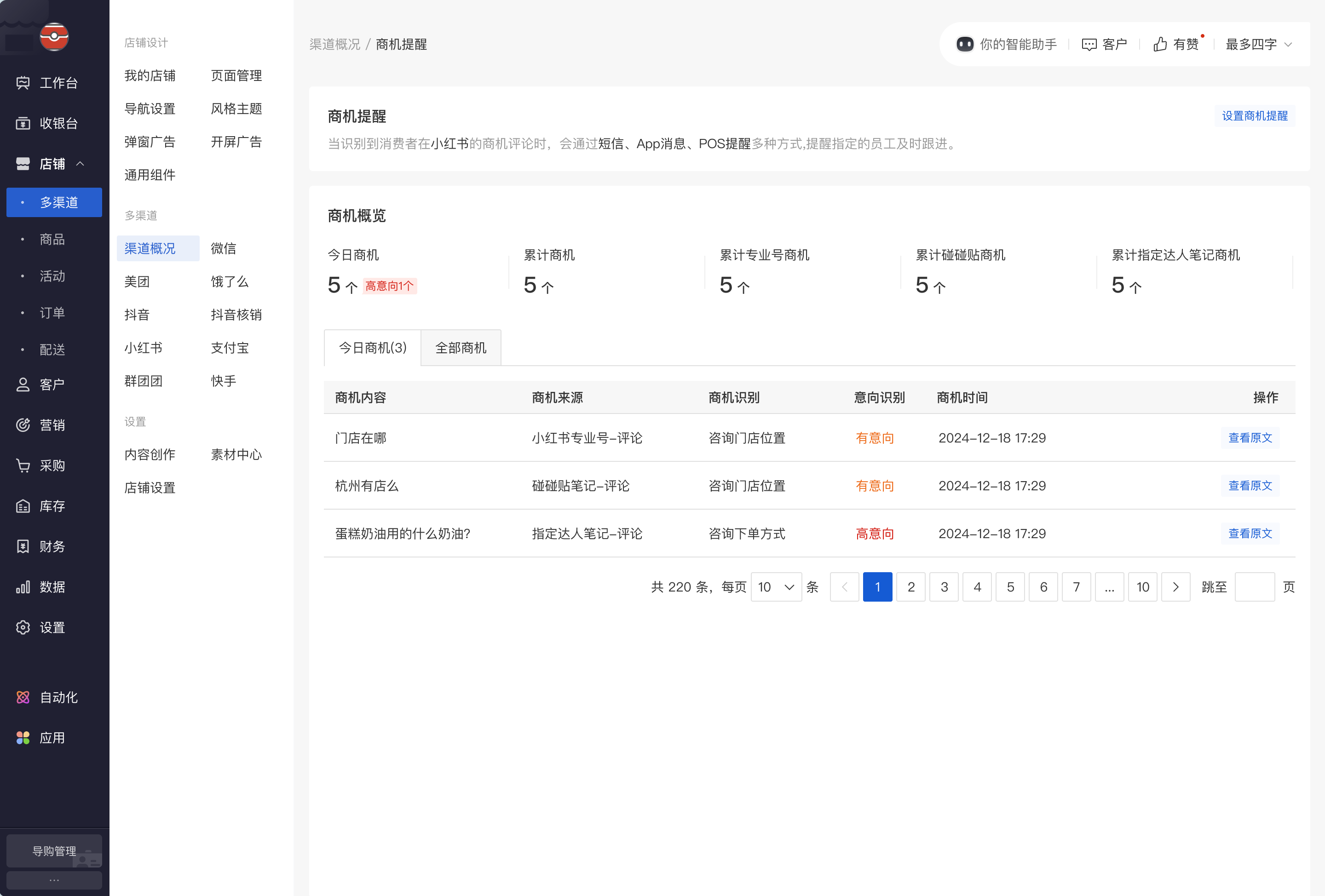Click the Workbench (工作台) sidebar icon
Screen dimensions: 1325x896
(x=23, y=83)
